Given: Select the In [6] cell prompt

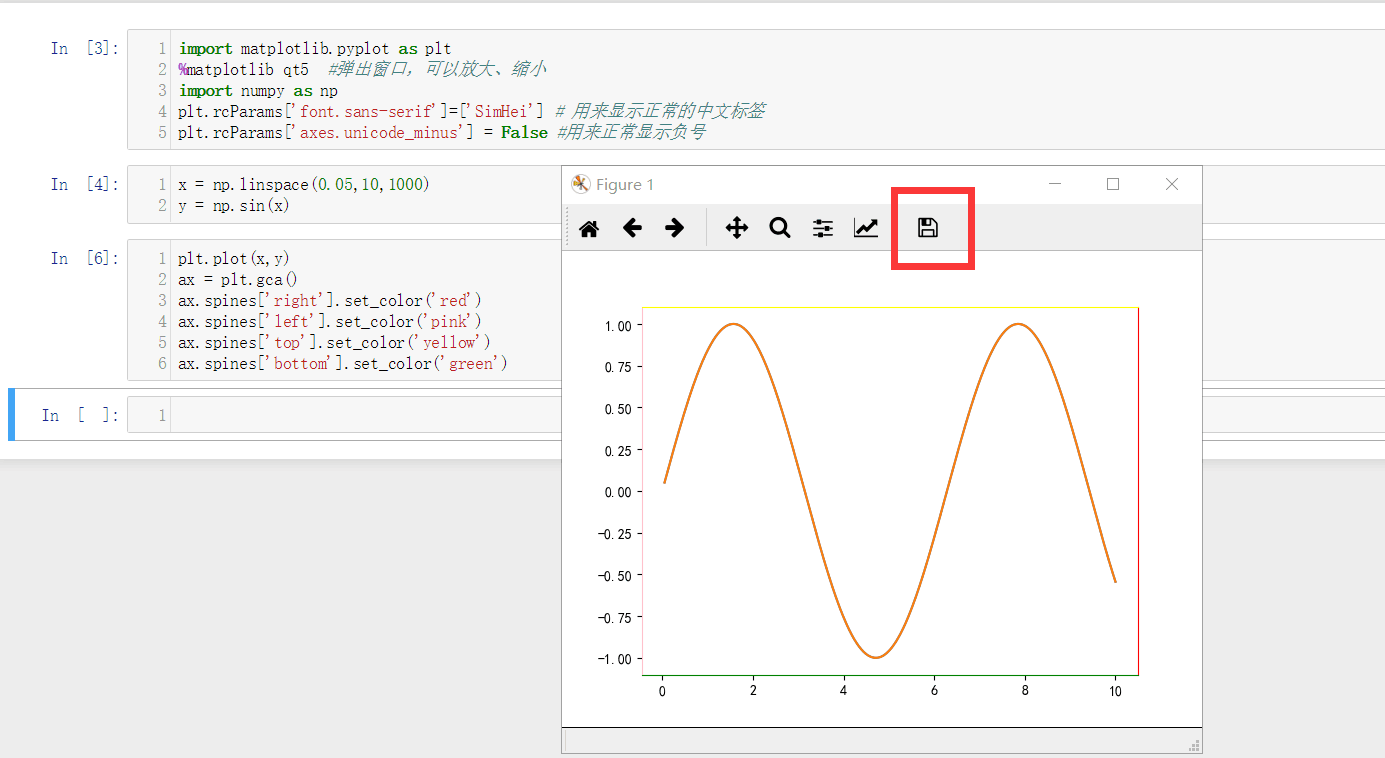Looking at the screenshot, I should [85, 258].
